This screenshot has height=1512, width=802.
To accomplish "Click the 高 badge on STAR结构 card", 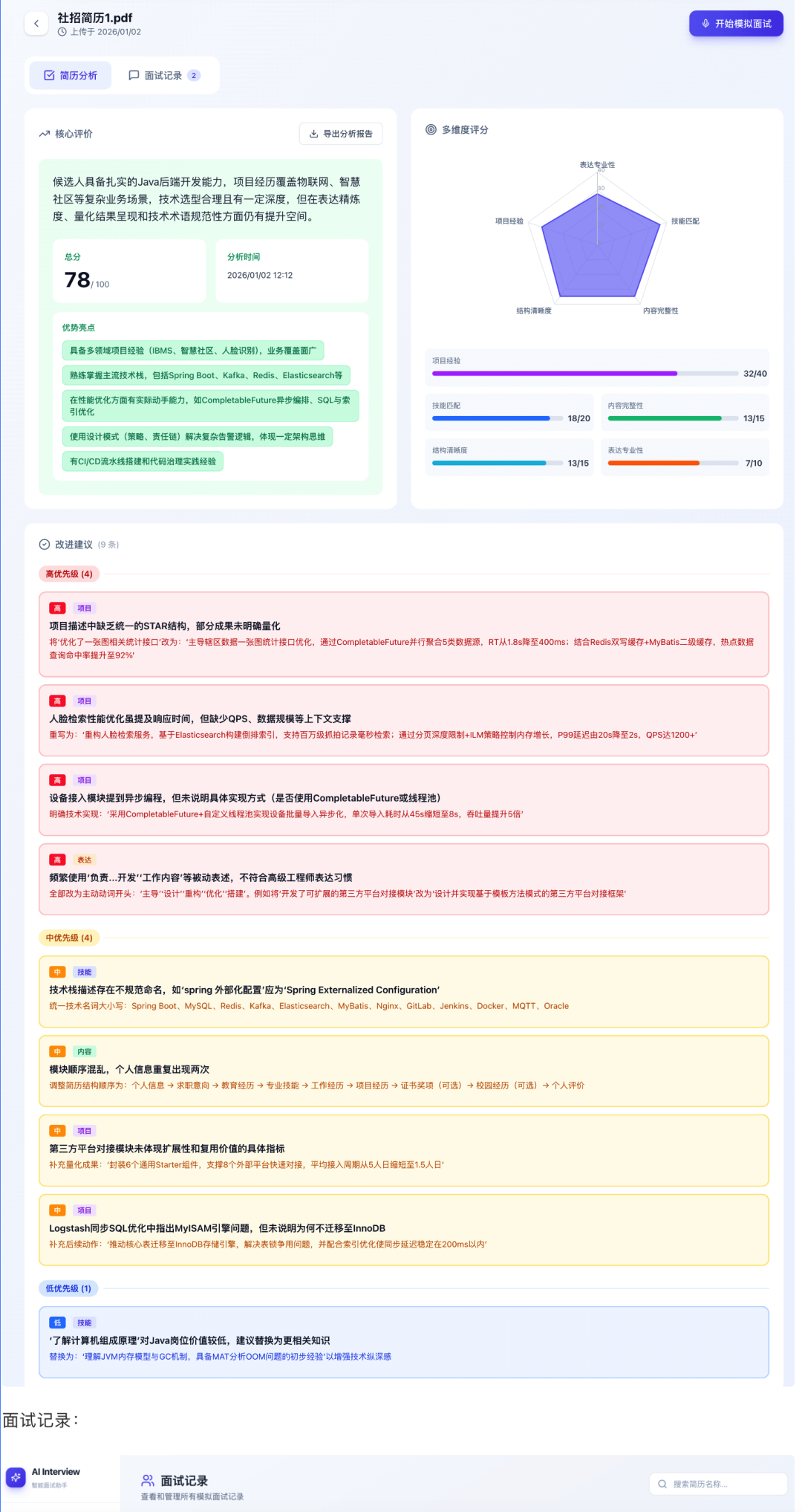I will pyautogui.click(x=57, y=608).
